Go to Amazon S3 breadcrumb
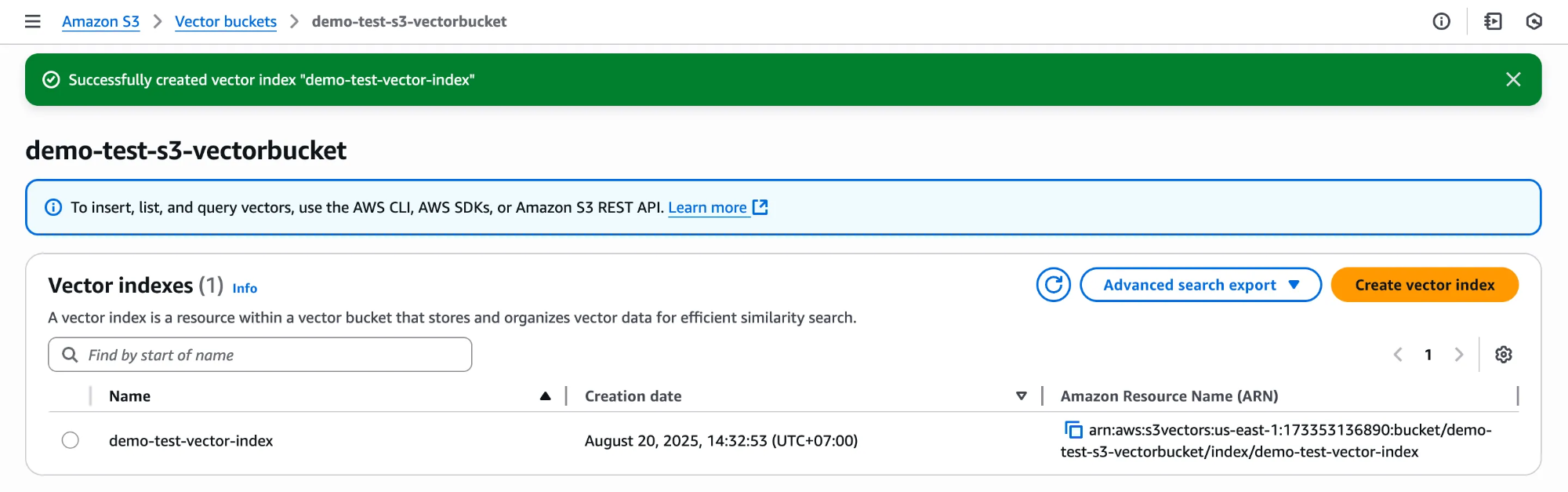 (100, 21)
